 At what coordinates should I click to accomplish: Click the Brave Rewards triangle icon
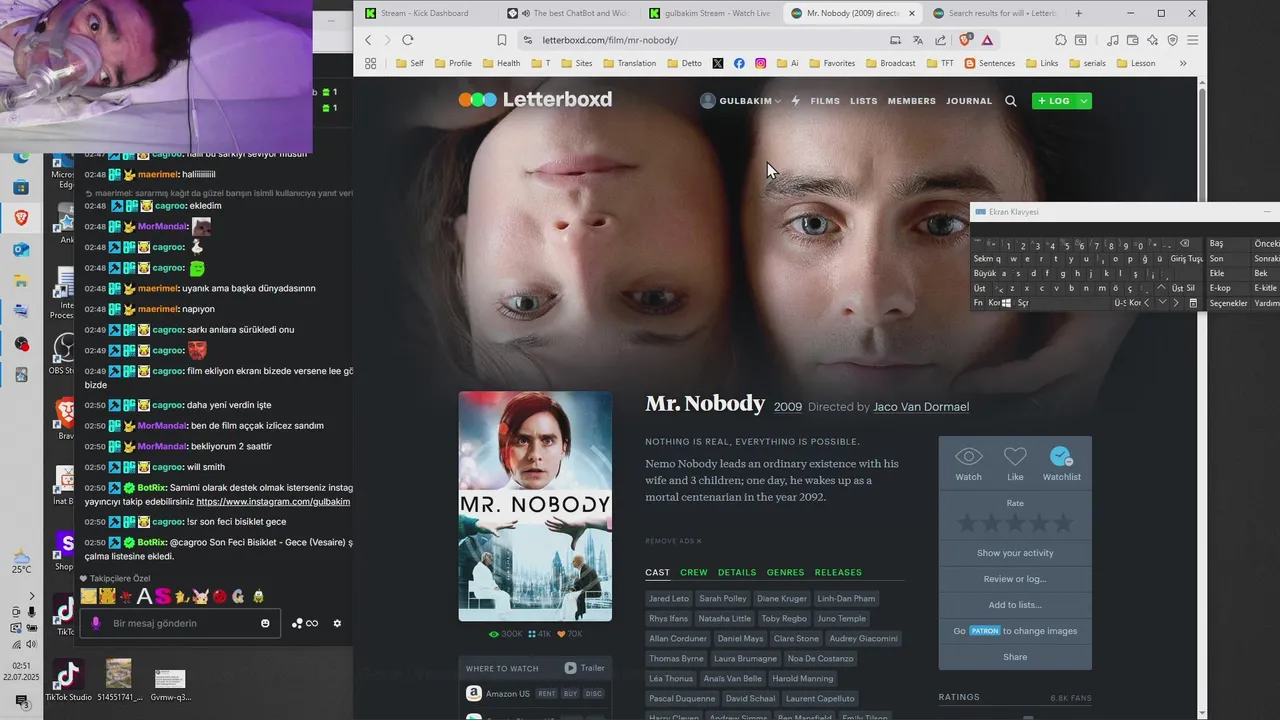click(x=987, y=40)
